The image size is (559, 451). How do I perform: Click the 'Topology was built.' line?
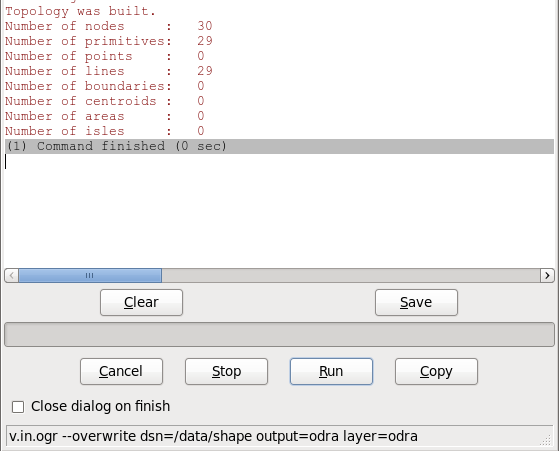(81, 11)
